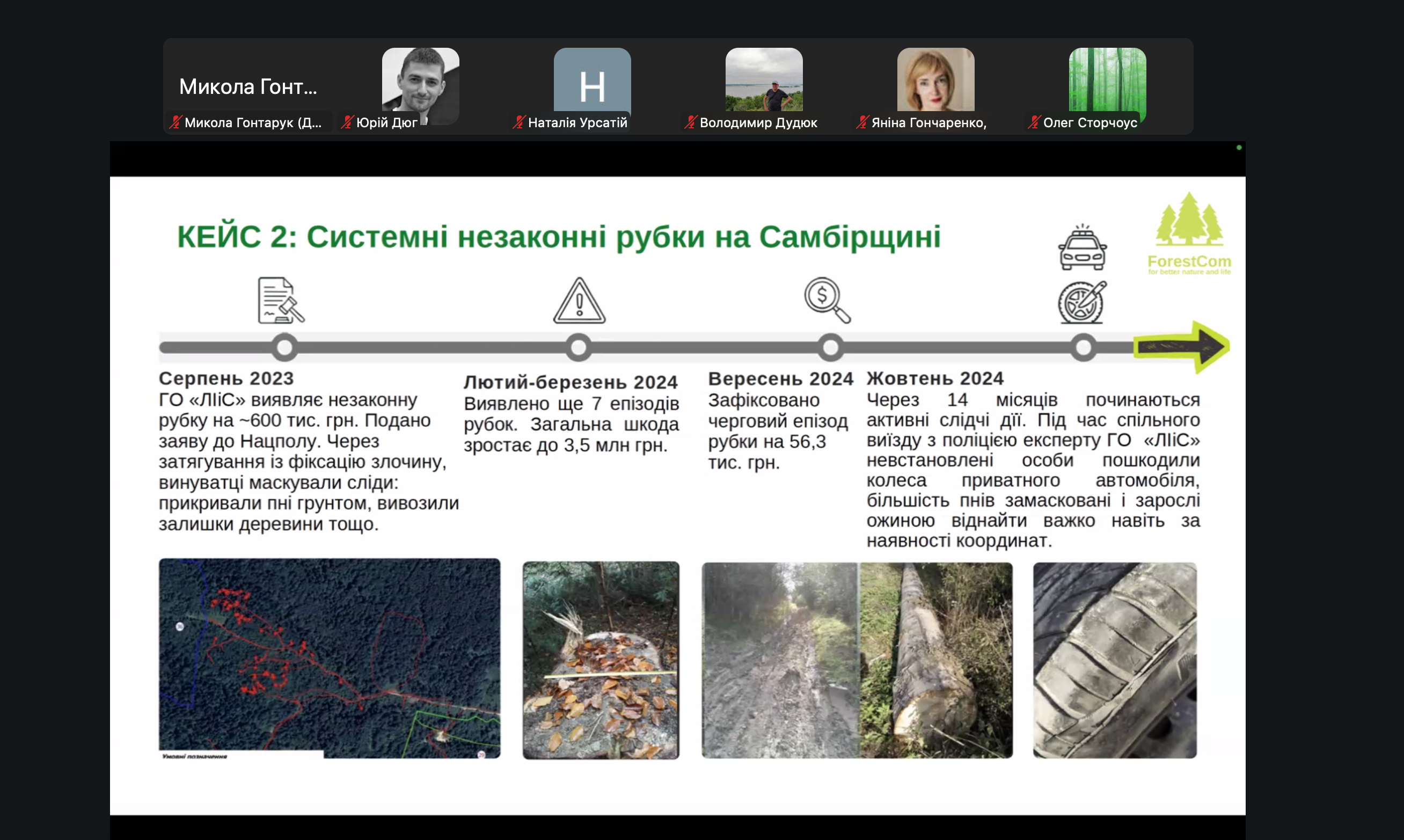
Task: Click the warning triangle icon
Action: (579, 301)
